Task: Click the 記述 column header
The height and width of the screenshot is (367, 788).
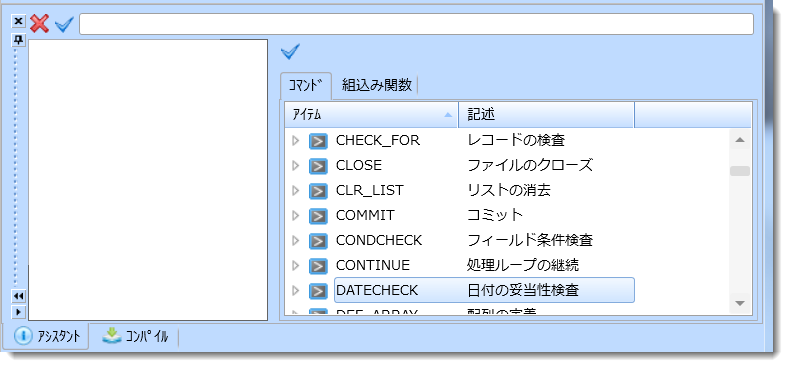Action: [x=546, y=115]
